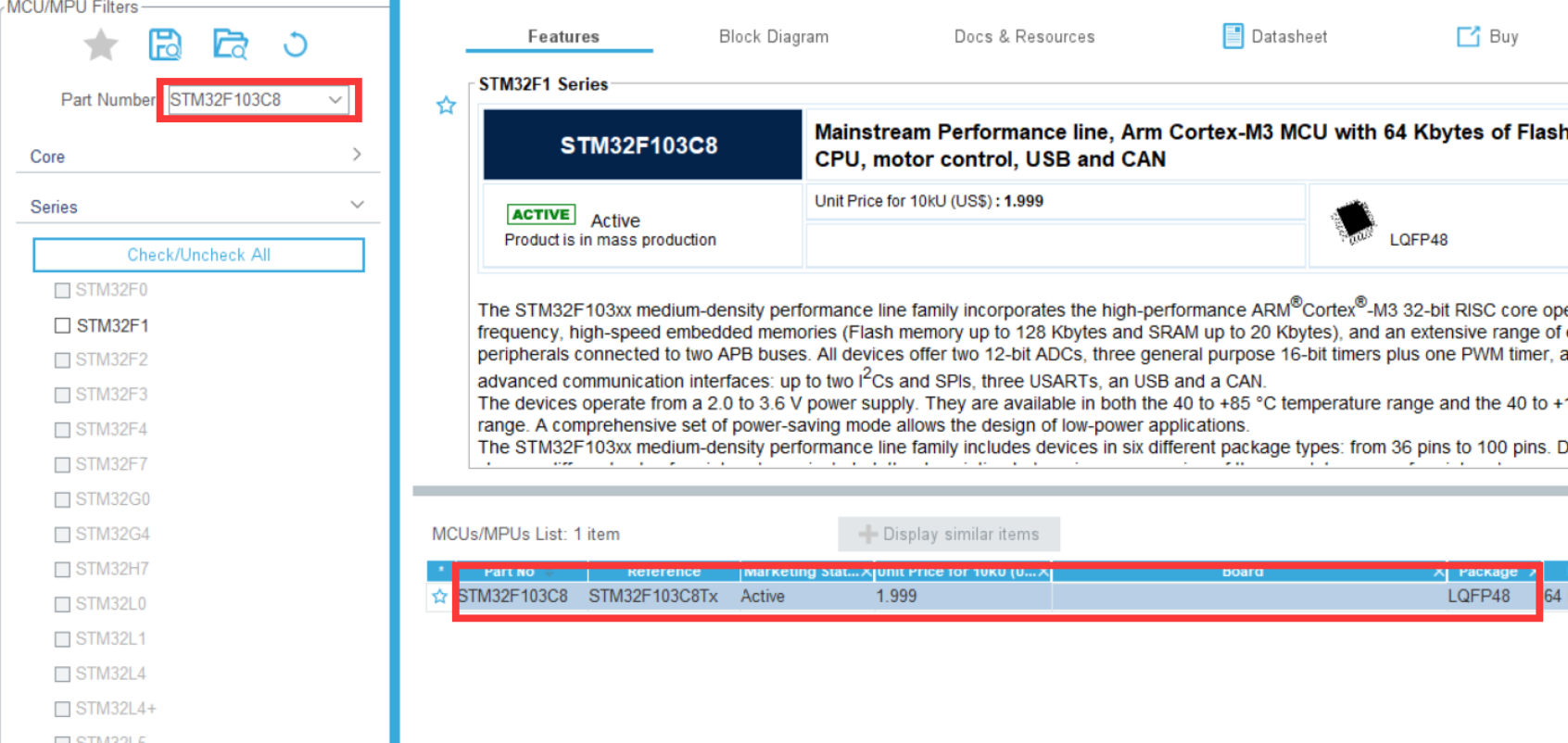Sort list by Part No column header
The width and height of the screenshot is (1568, 743).
point(521,572)
